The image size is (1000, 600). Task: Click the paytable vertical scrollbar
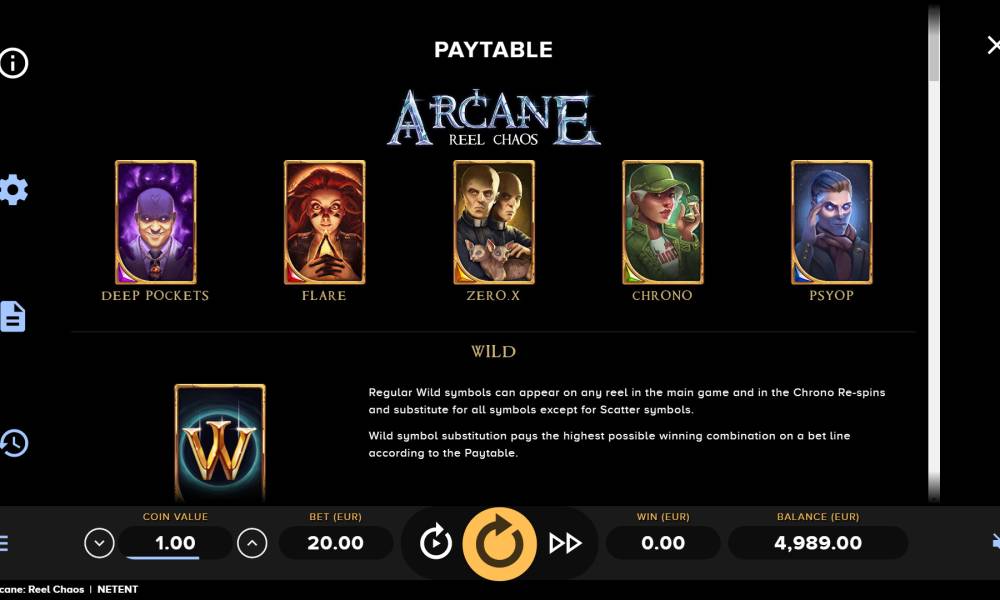click(934, 255)
